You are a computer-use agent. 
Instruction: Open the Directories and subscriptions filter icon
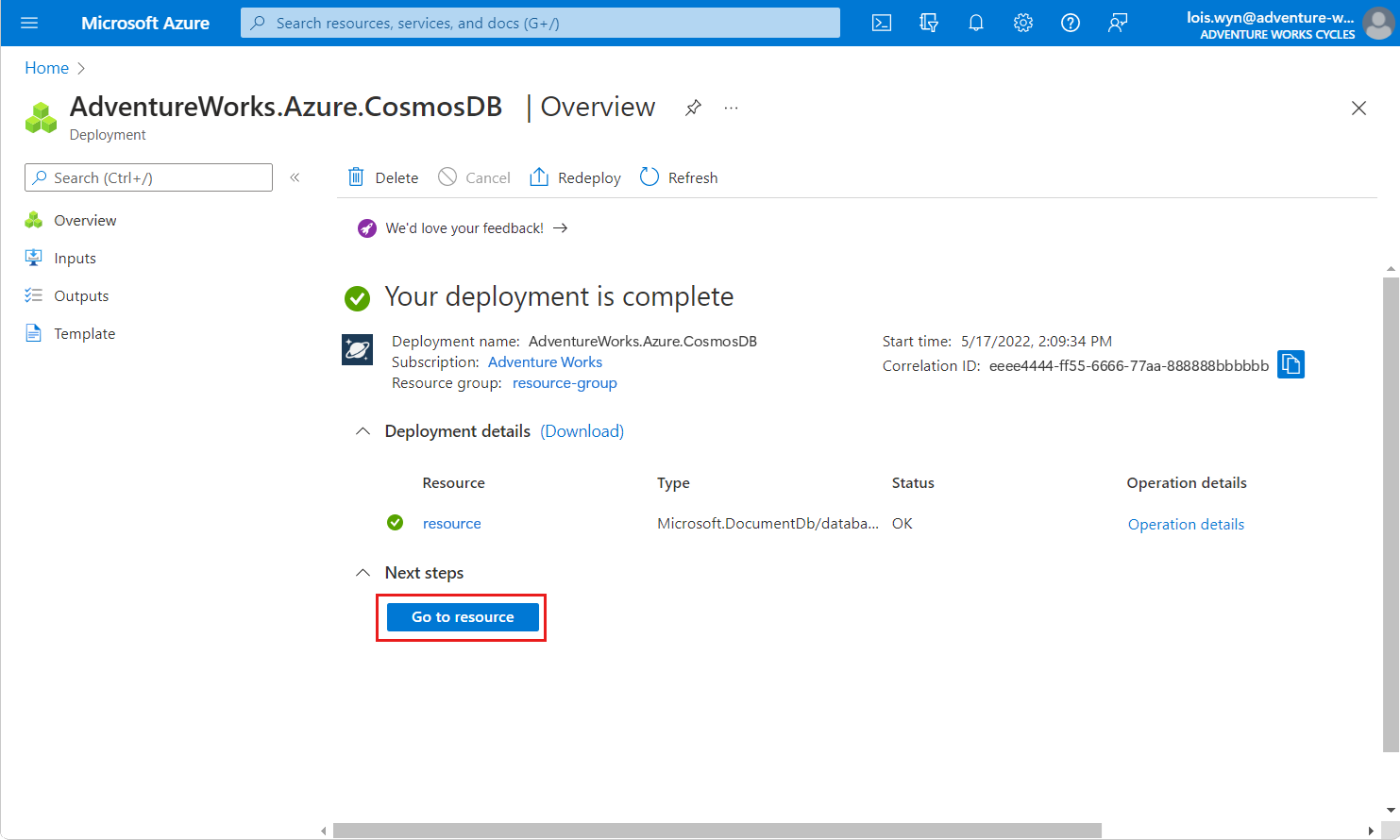(929, 23)
